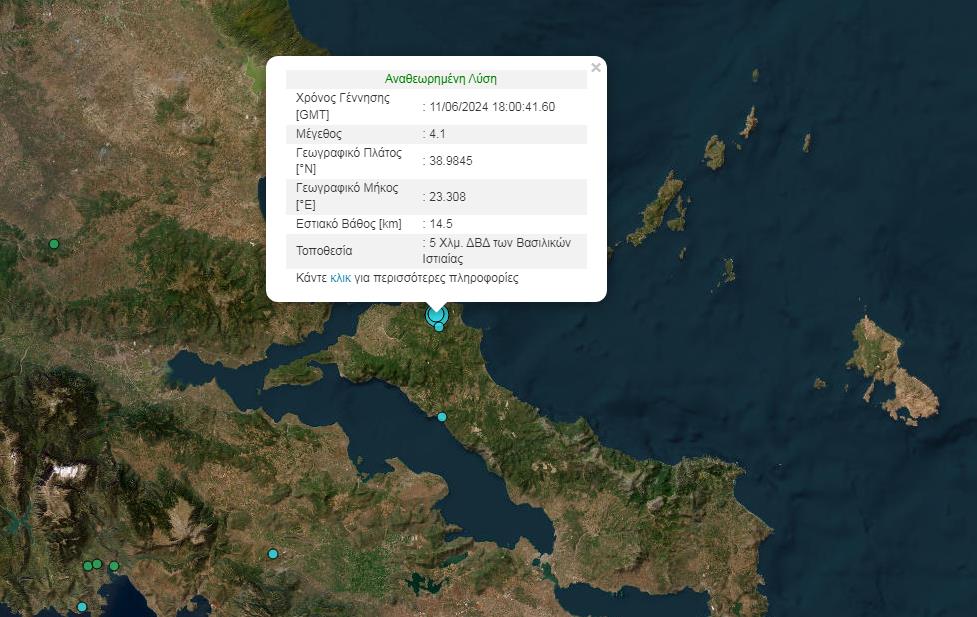
Task: Click the cyan marker on Evia's western coast
Action: click(x=441, y=416)
